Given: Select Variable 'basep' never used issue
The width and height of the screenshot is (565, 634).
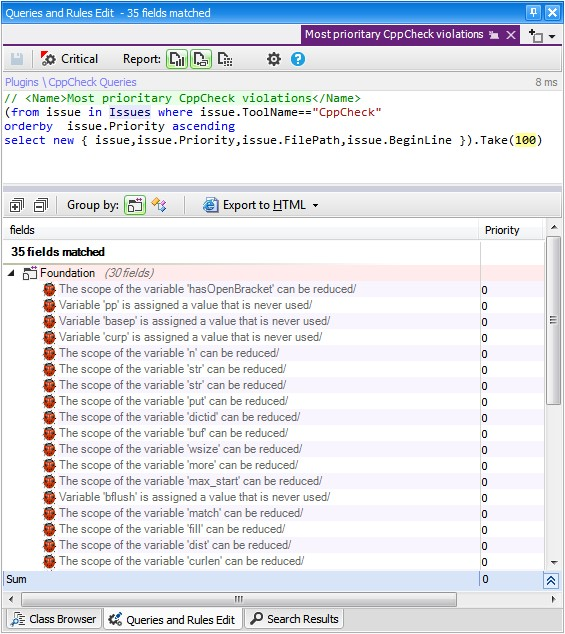Looking at the screenshot, I should (273, 321).
